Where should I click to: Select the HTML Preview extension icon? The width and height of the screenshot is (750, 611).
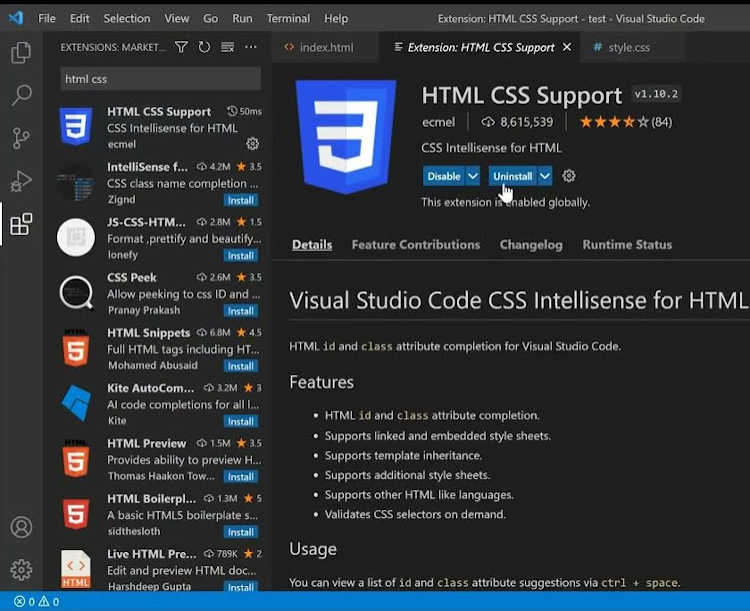click(x=76, y=458)
